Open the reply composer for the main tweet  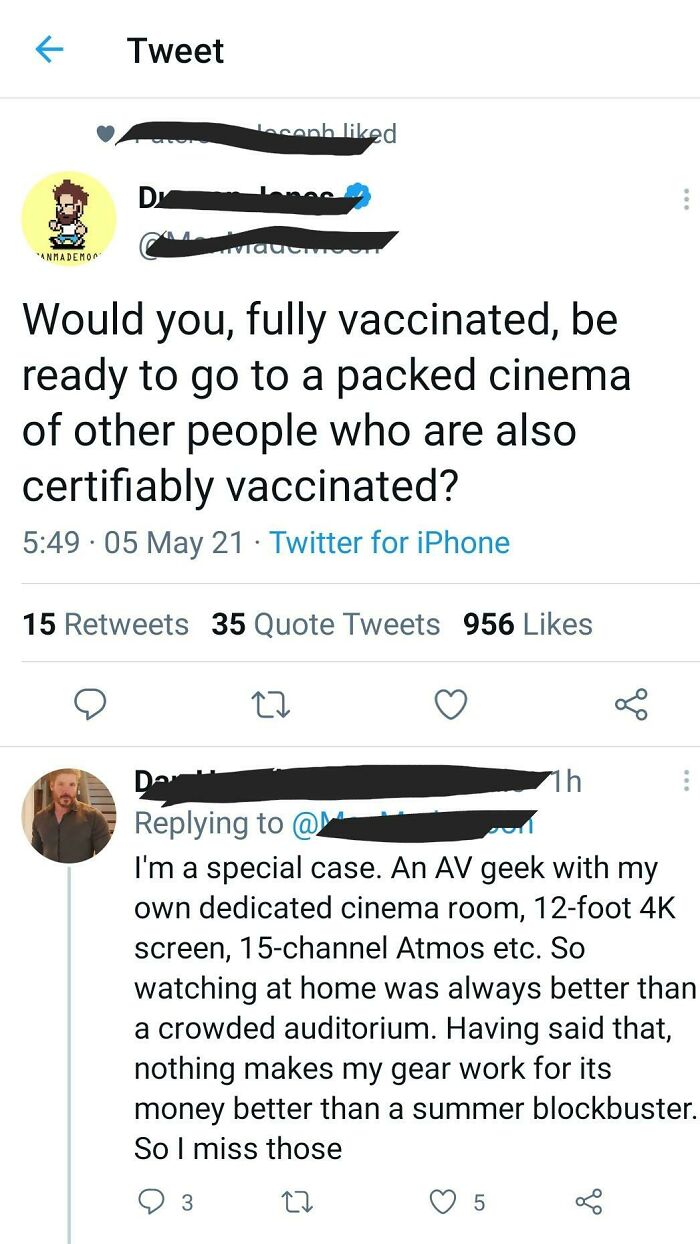tap(91, 705)
